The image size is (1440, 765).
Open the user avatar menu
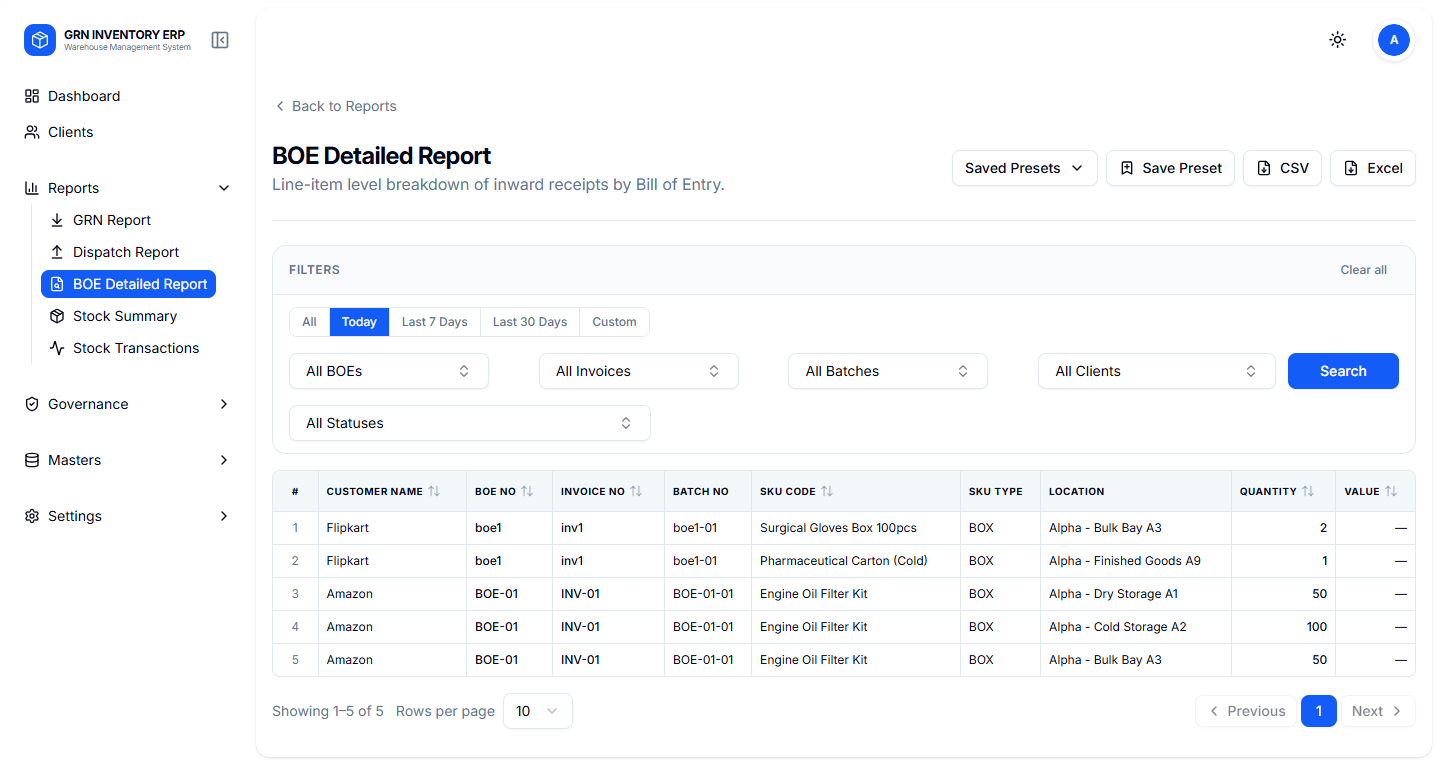(x=1393, y=40)
